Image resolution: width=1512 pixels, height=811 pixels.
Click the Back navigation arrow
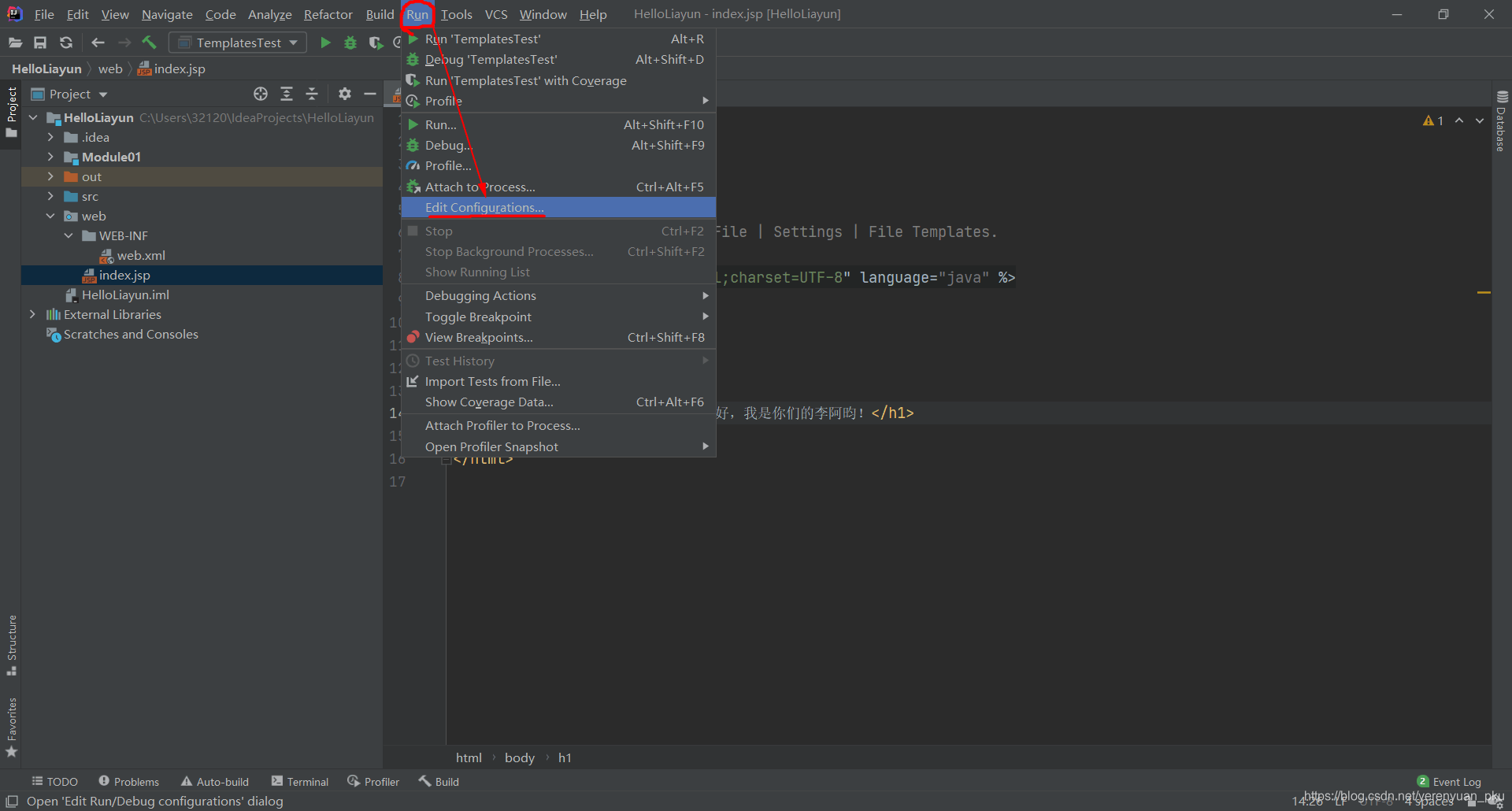click(98, 43)
